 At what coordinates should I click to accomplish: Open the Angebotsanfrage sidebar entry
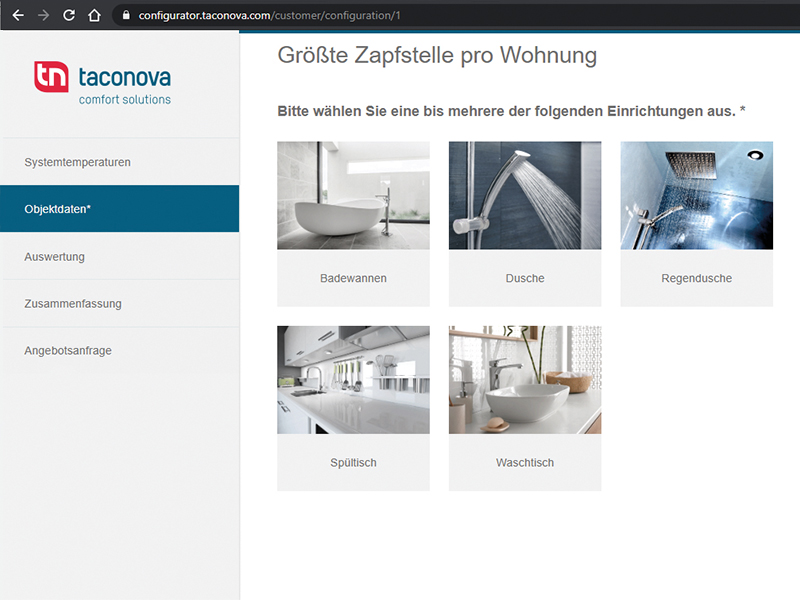pyautogui.click(x=67, y=350)
